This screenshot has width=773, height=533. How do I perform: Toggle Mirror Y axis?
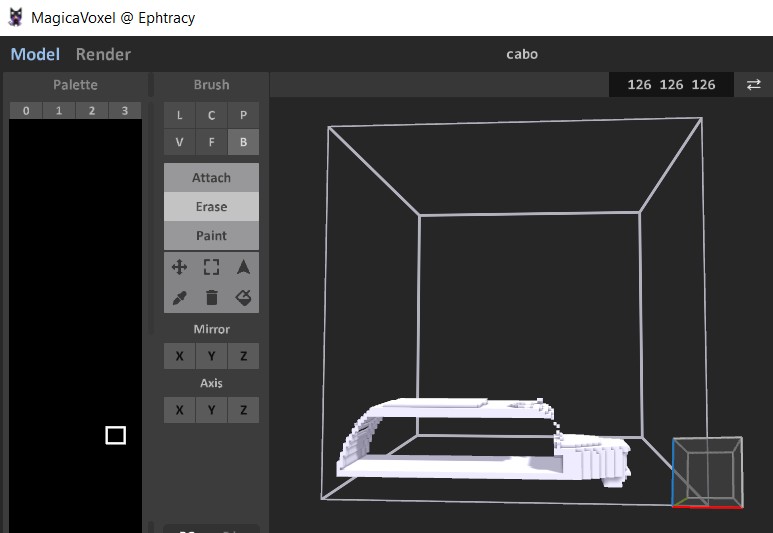(211, 356)
